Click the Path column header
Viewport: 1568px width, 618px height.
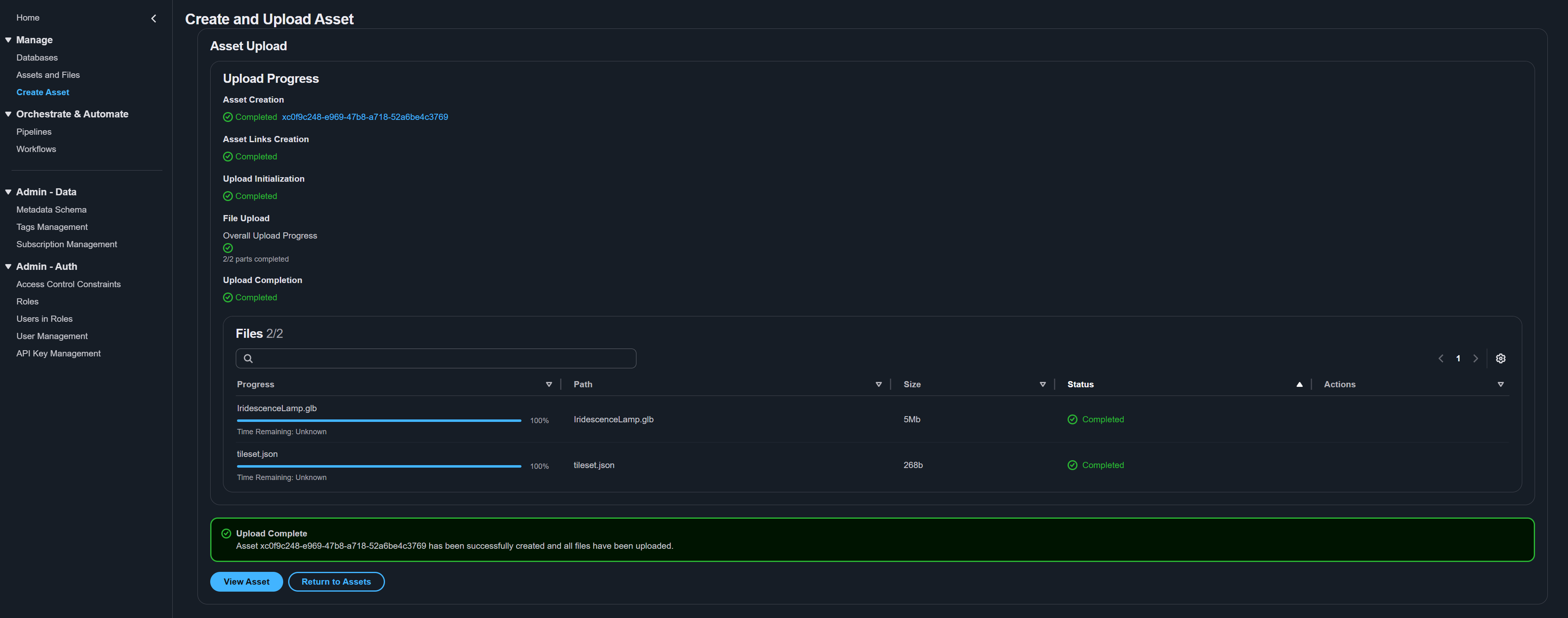point(583,384)
